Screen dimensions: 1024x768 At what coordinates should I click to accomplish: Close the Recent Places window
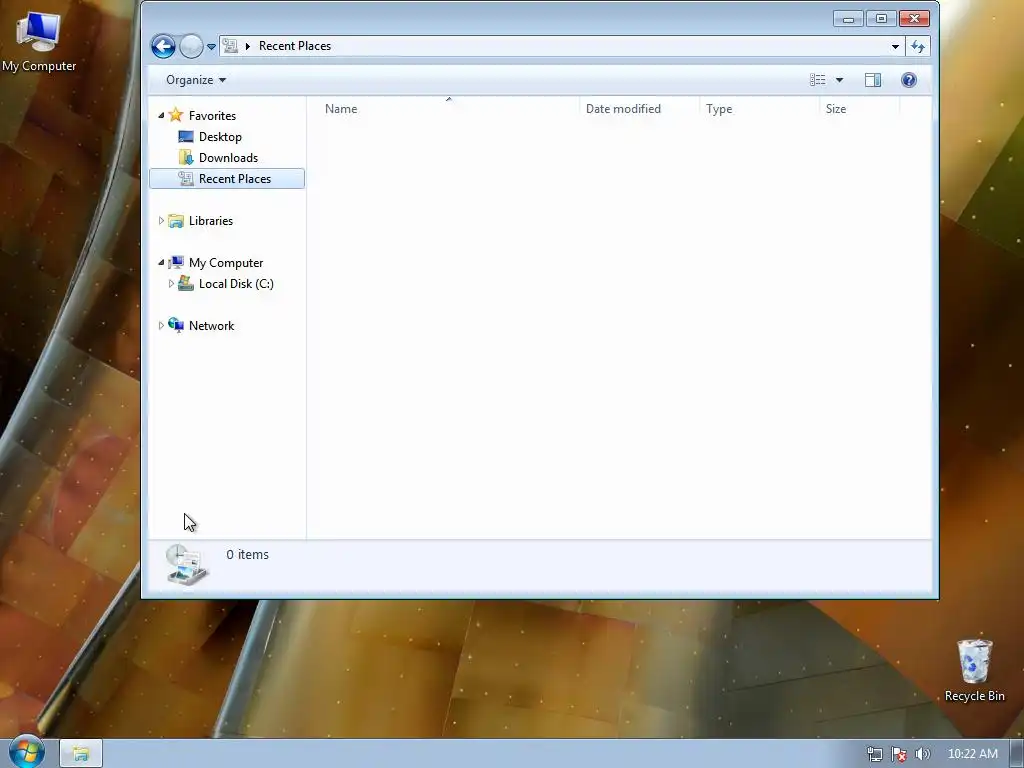coord(914,19)
